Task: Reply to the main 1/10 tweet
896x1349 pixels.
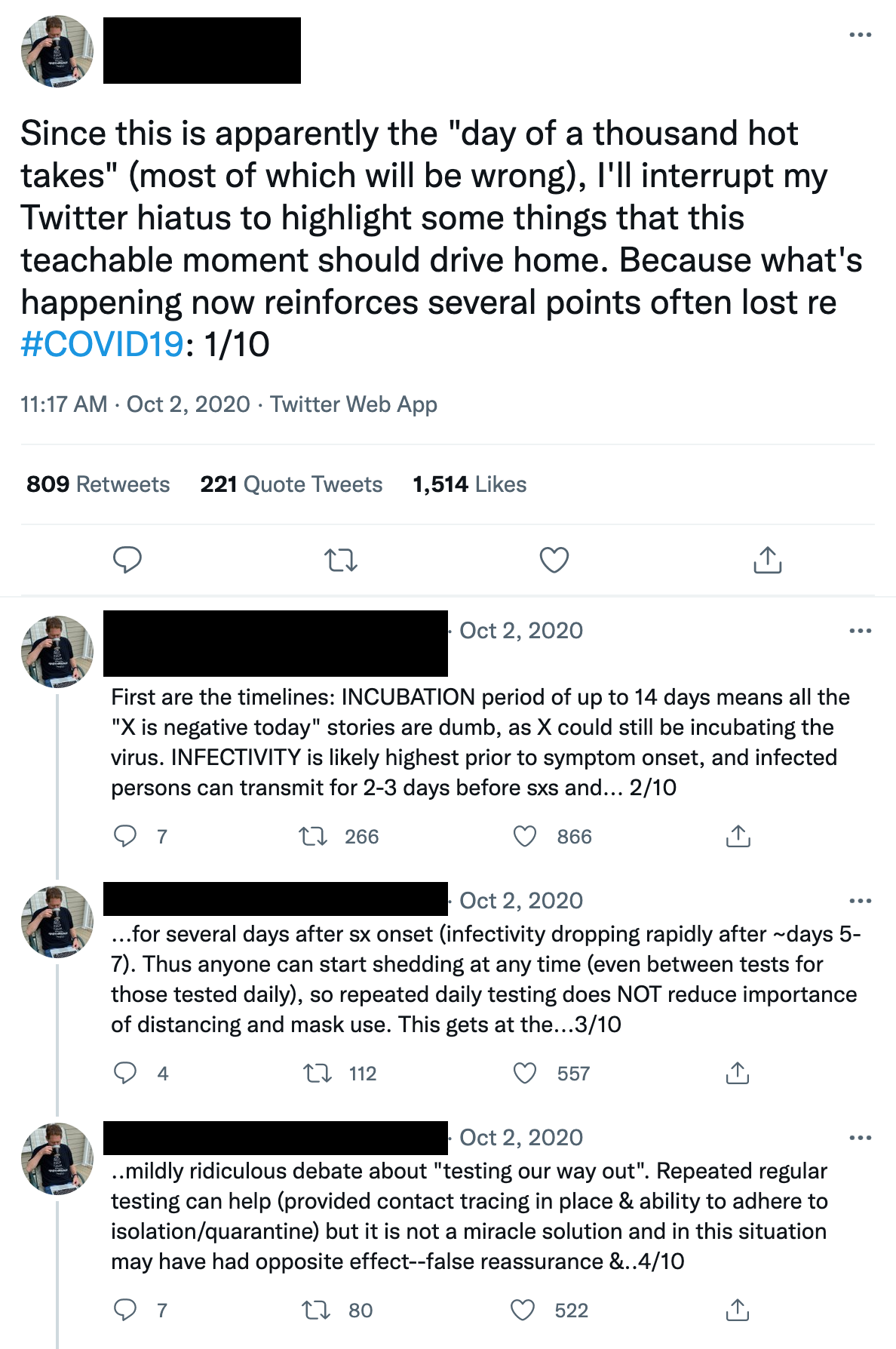Action: click(127, 560)
